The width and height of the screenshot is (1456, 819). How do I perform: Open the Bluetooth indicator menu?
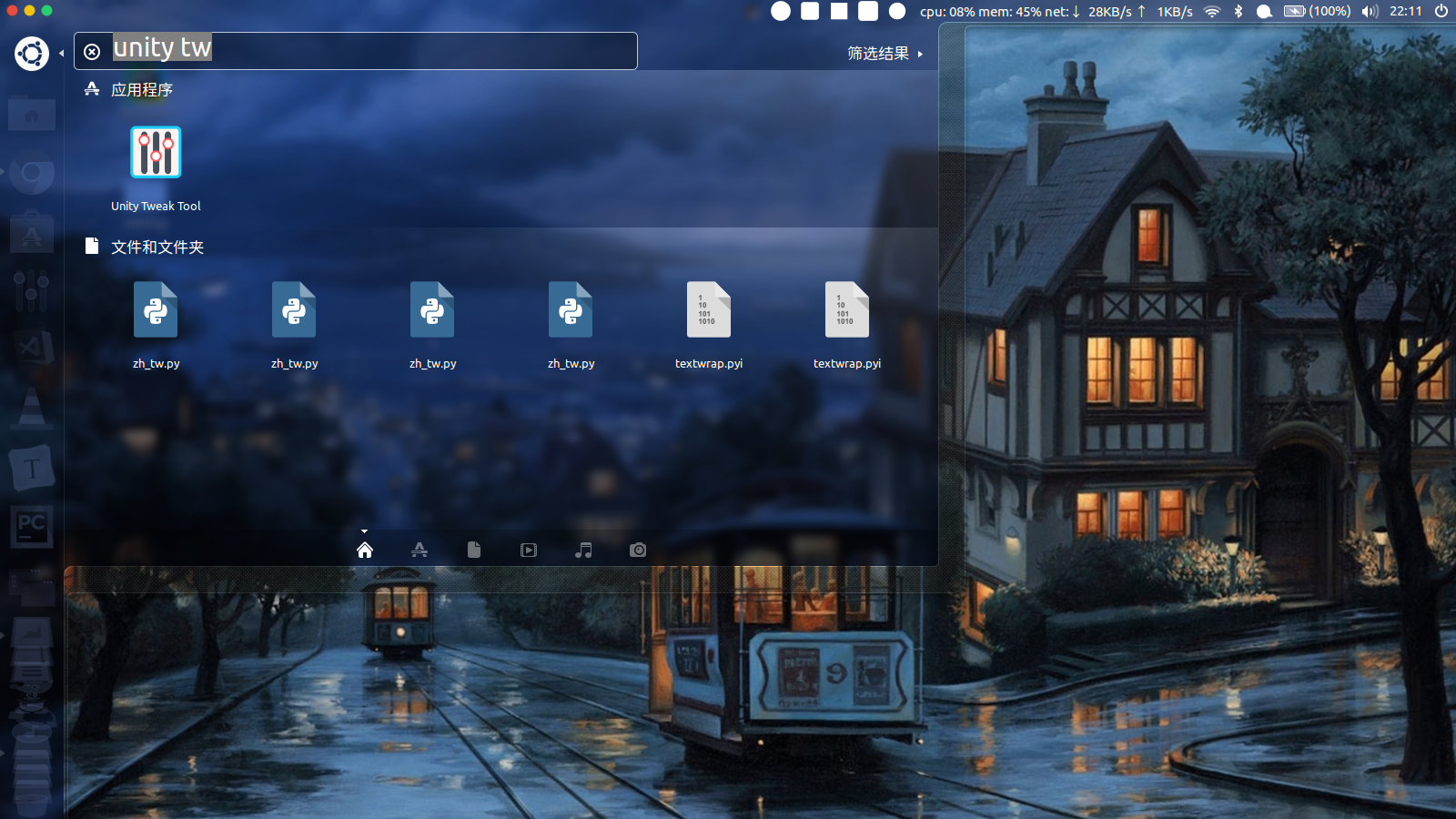coord(1238,11)
